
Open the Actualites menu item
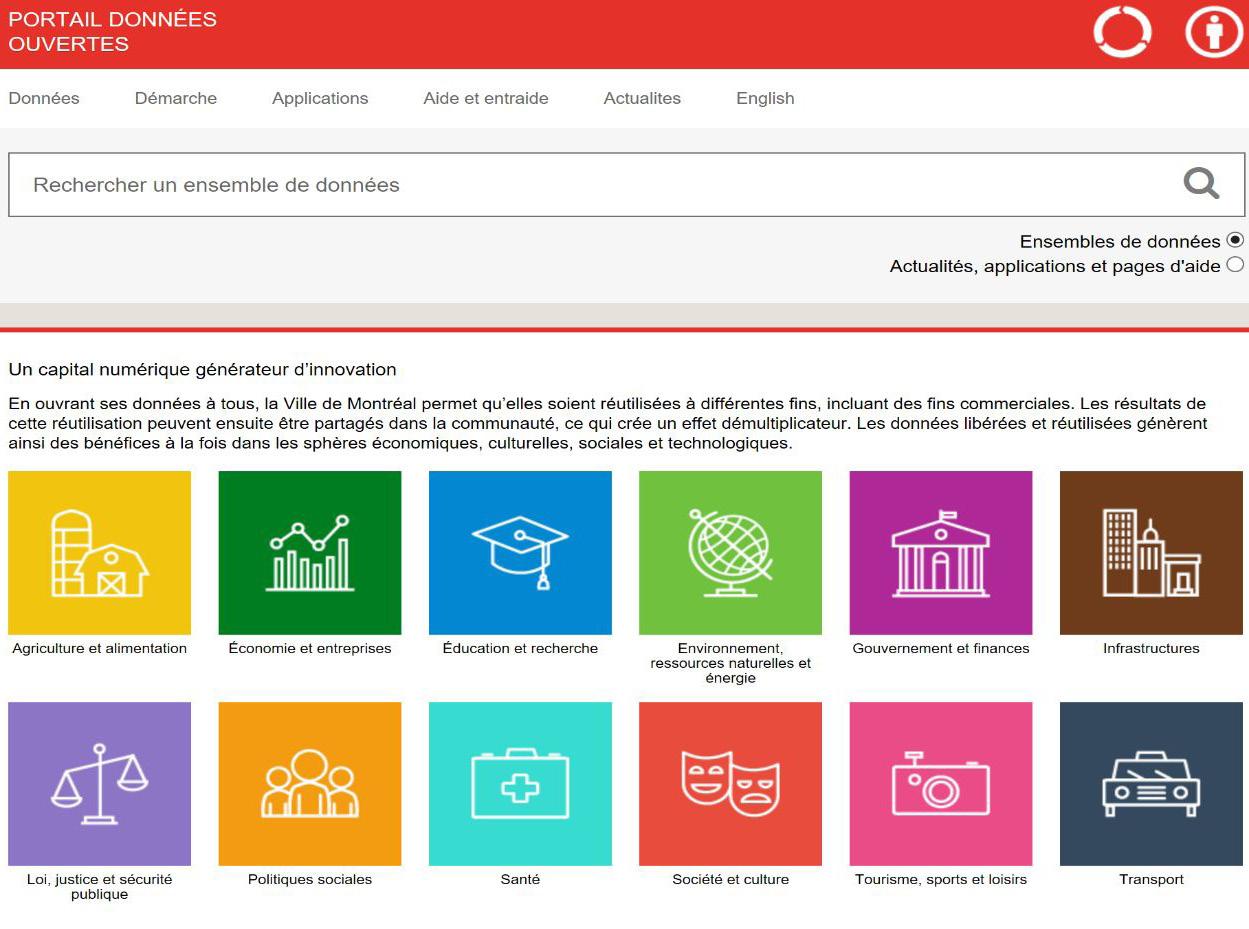click(642, 98)
